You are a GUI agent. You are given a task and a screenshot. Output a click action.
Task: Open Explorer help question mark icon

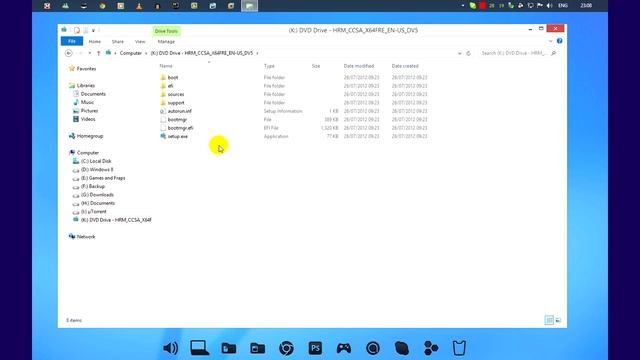(560, 41)
